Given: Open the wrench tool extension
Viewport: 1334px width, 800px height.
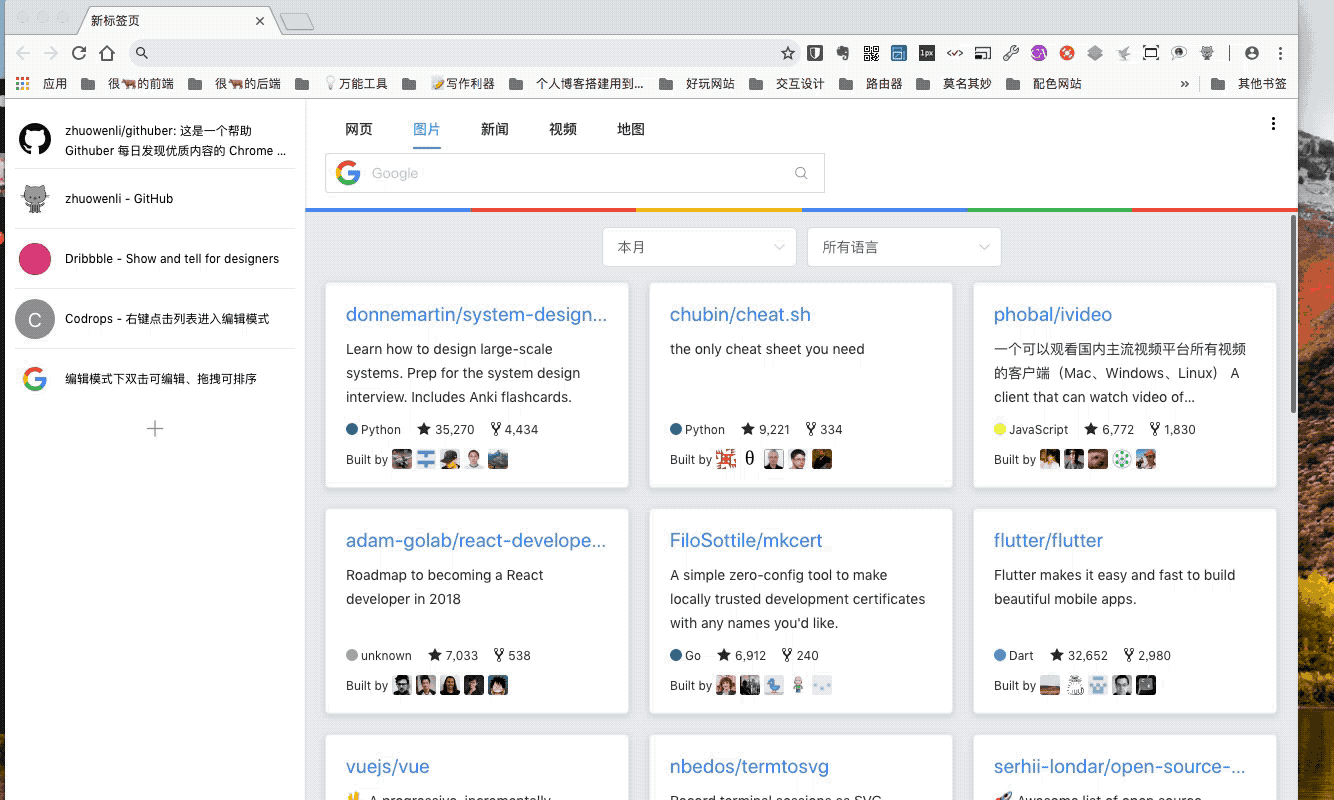Looking at the screenshot, I should (1011, 53).
